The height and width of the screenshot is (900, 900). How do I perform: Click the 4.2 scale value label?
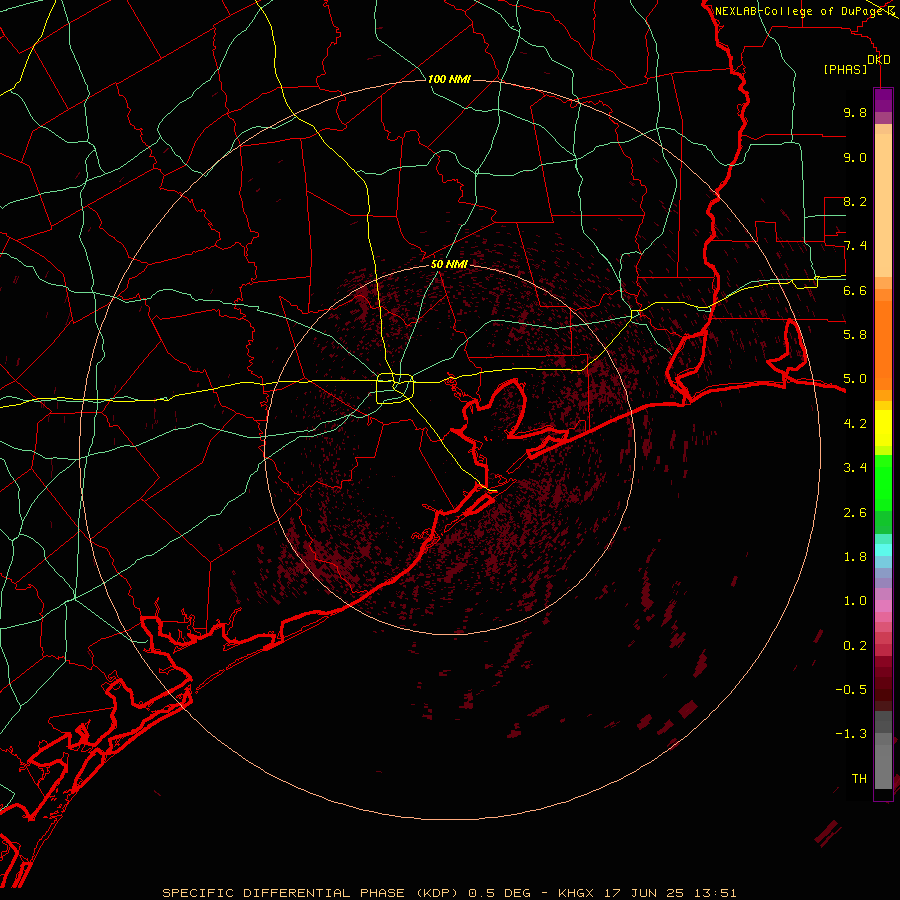(855, 424)
